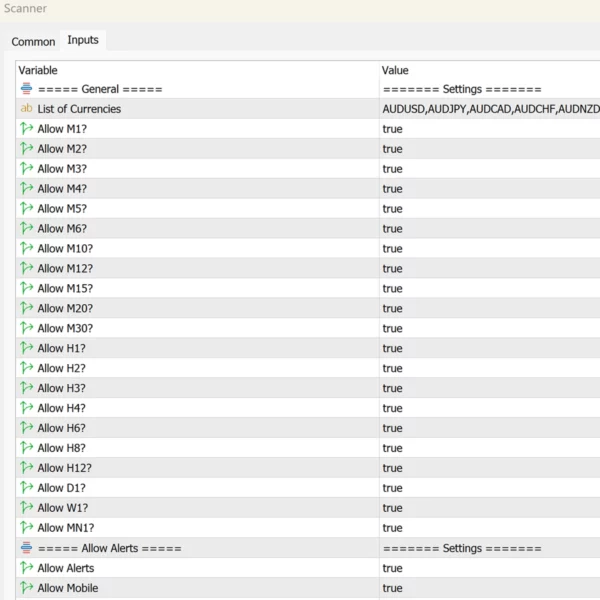Toggle the true value for Allow M5?
This screenshot has width=600, height=600.
(392, 209)
